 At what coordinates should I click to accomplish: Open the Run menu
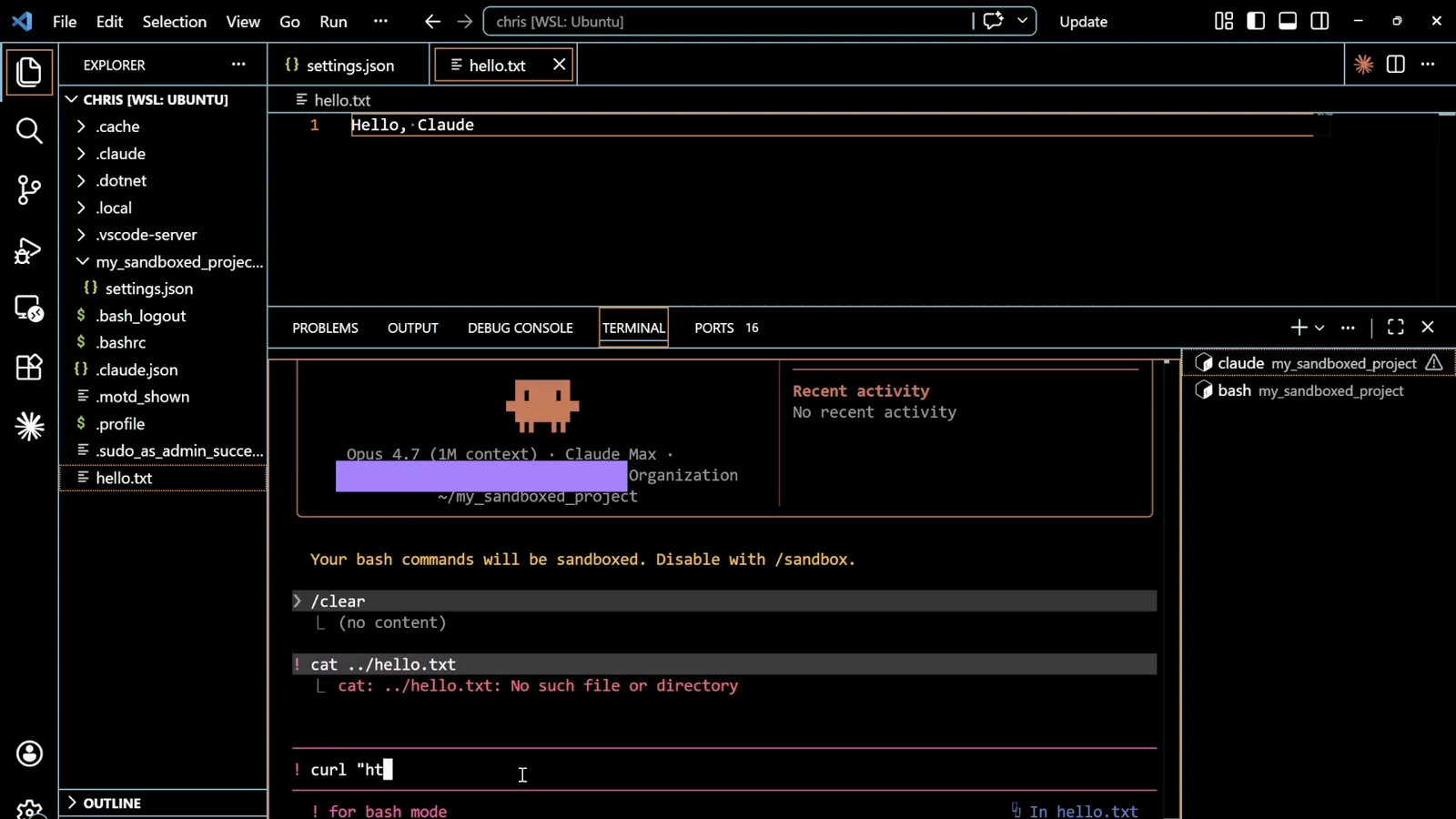click(333, 21)
